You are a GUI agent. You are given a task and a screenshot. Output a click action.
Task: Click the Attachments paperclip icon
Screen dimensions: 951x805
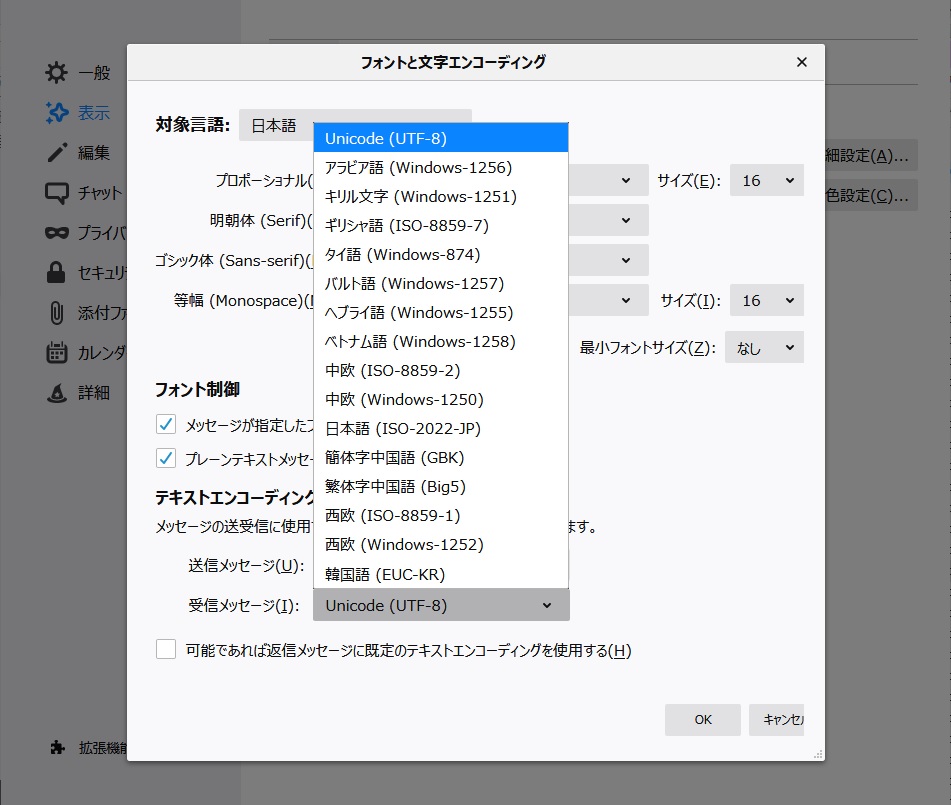57,313
